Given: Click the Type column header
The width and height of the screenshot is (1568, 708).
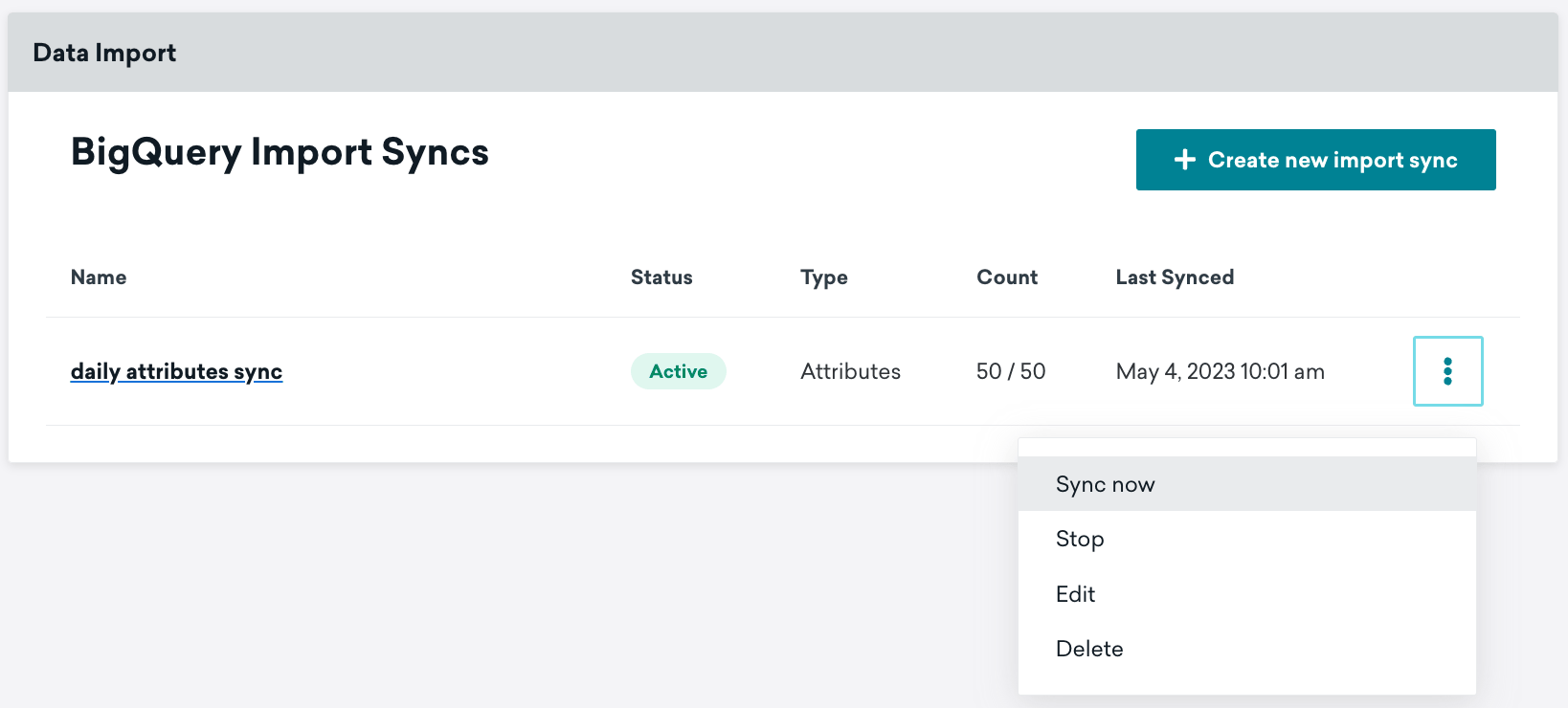Looking at the screenshot, I should coord(824,277).
